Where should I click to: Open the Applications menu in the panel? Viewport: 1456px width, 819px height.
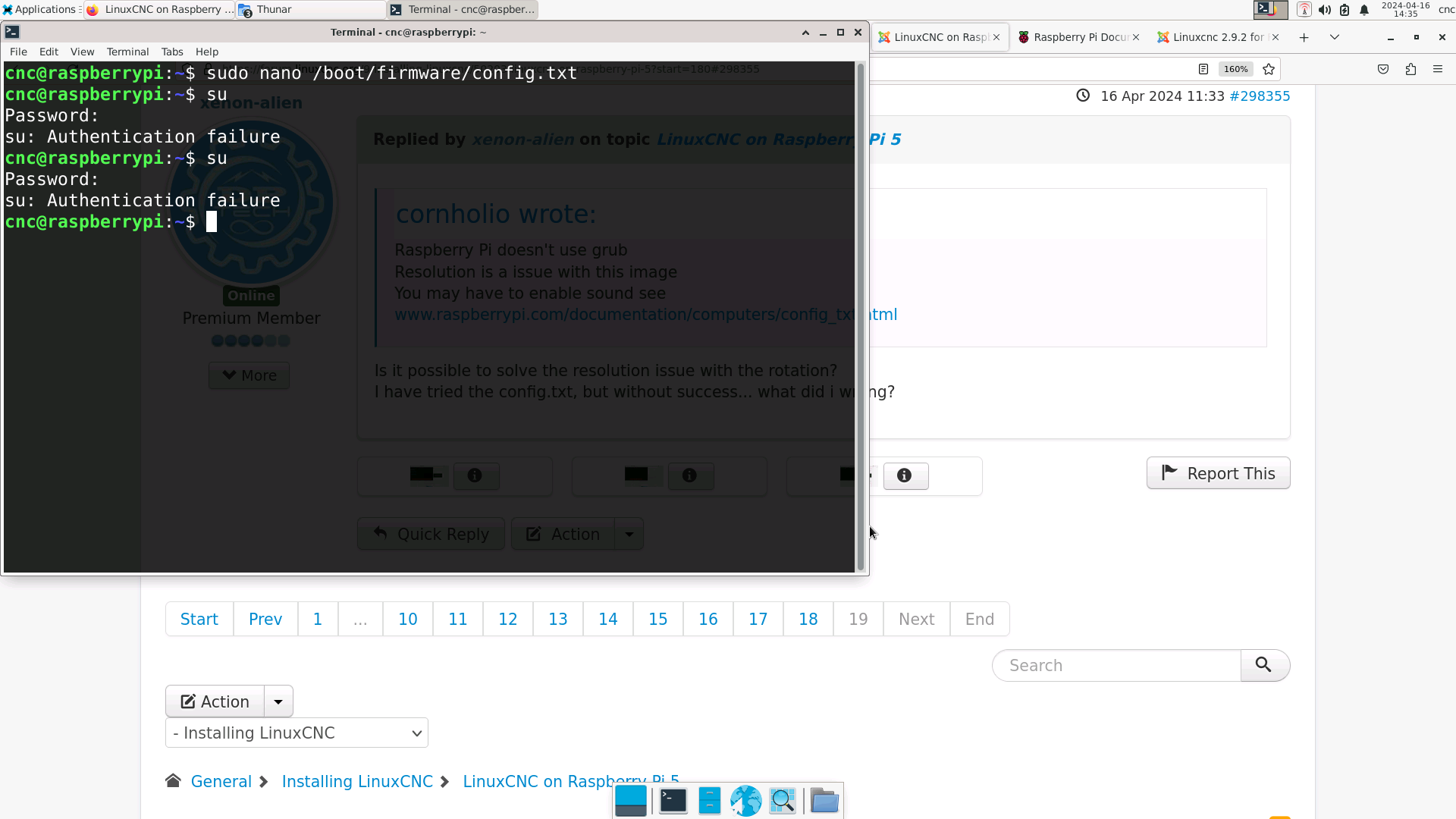(39, 9)
